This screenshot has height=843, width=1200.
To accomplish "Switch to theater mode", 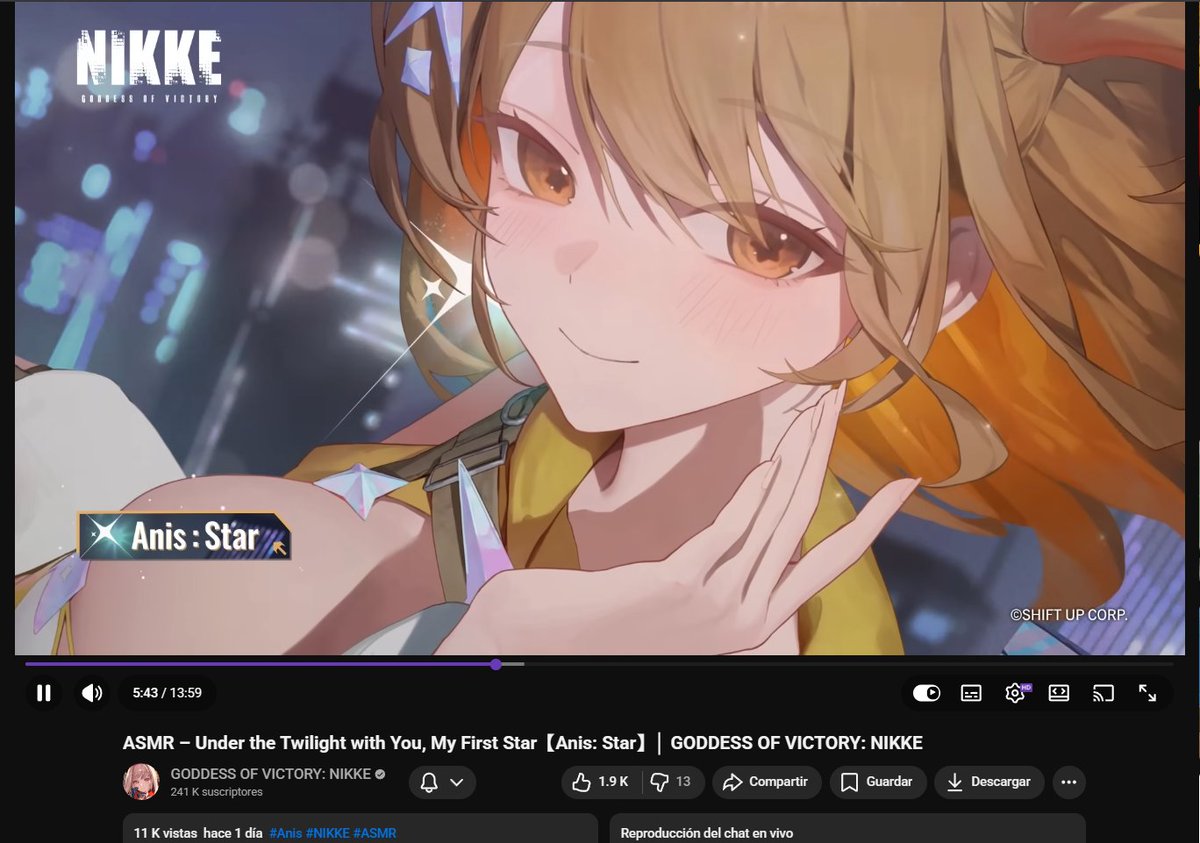I will [x=1059, y=693].
